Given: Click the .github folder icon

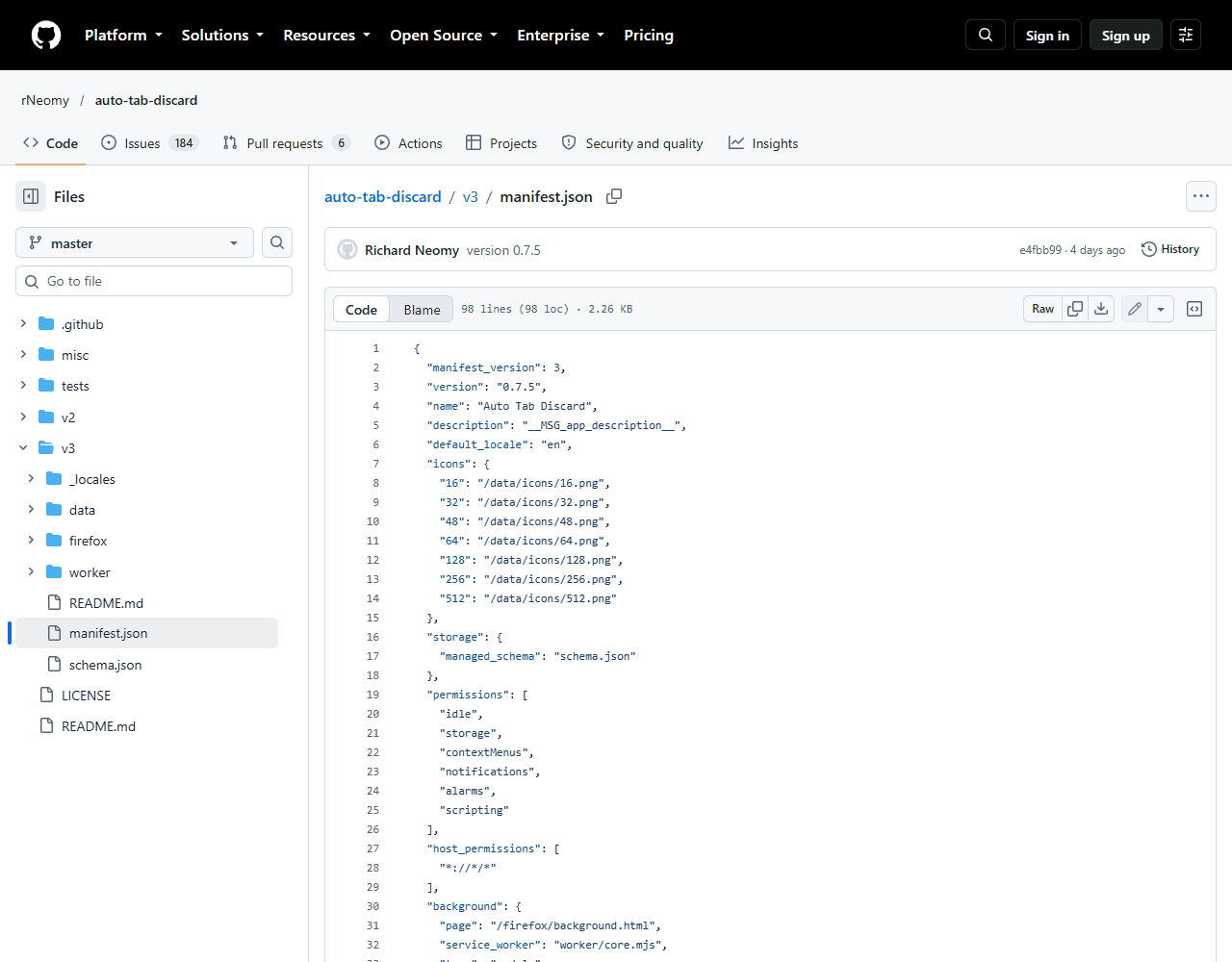Looking at the screenshot, I should (x=46, y=324).
